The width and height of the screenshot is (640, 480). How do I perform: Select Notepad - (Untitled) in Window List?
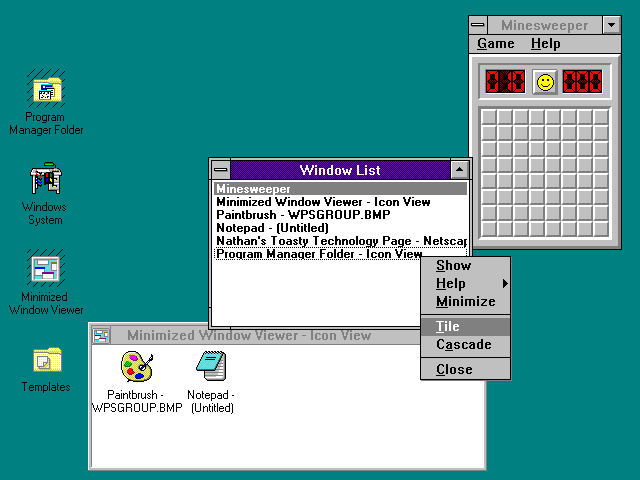[340, 228]
